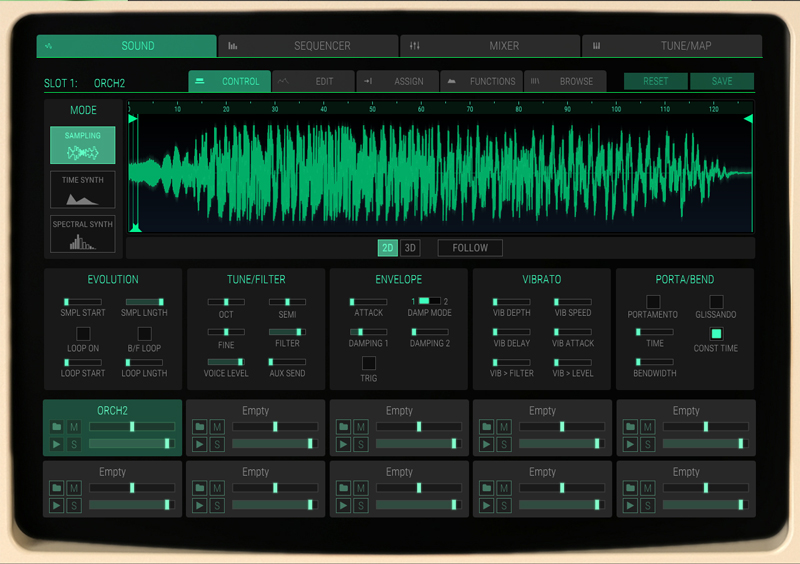Click the SMPL START slider
This screenshot has width=800, height=564.
point(83,302)
